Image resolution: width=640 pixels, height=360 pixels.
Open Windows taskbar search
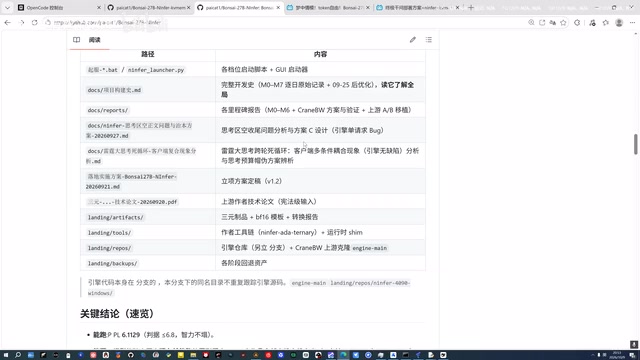click(18, 355)
